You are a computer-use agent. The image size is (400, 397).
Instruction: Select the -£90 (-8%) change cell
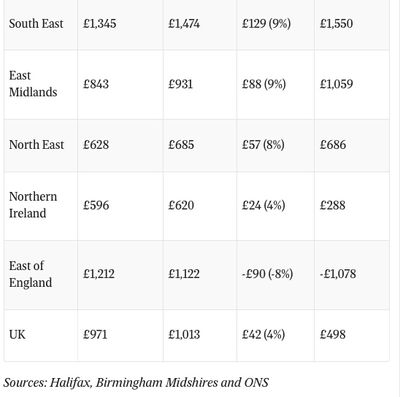point(267,274)
